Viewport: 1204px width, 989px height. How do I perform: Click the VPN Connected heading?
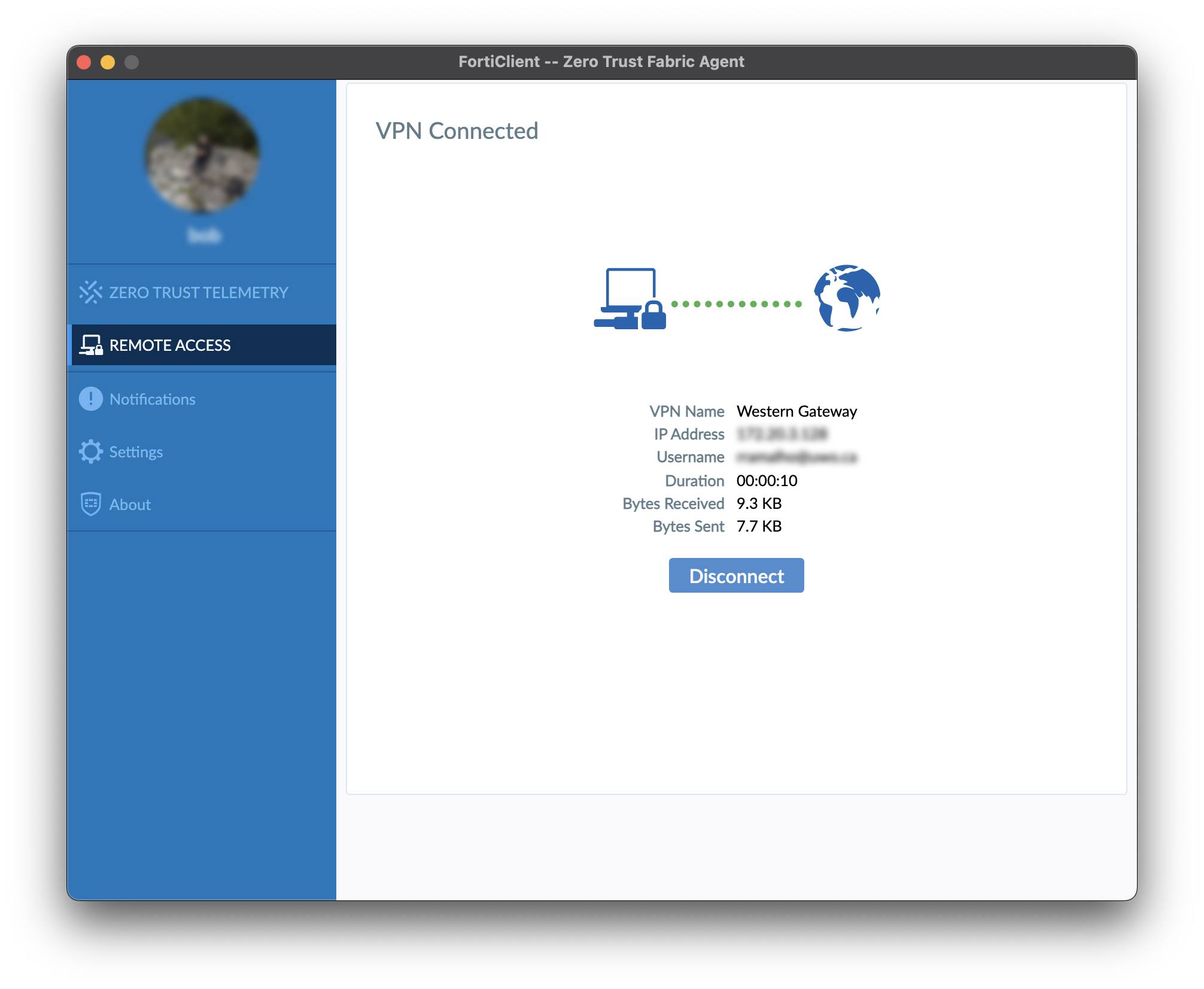[x=457, y=131]
